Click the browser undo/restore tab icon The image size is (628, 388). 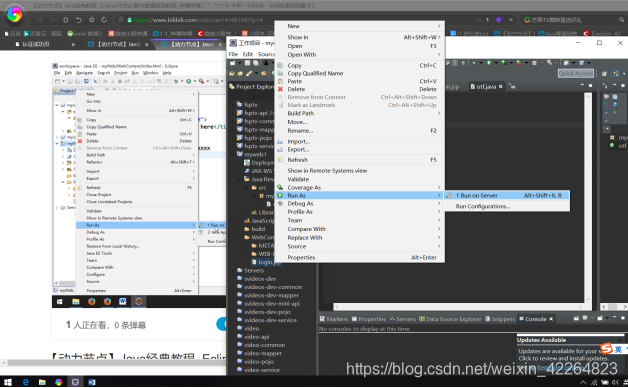click(78, 20)
